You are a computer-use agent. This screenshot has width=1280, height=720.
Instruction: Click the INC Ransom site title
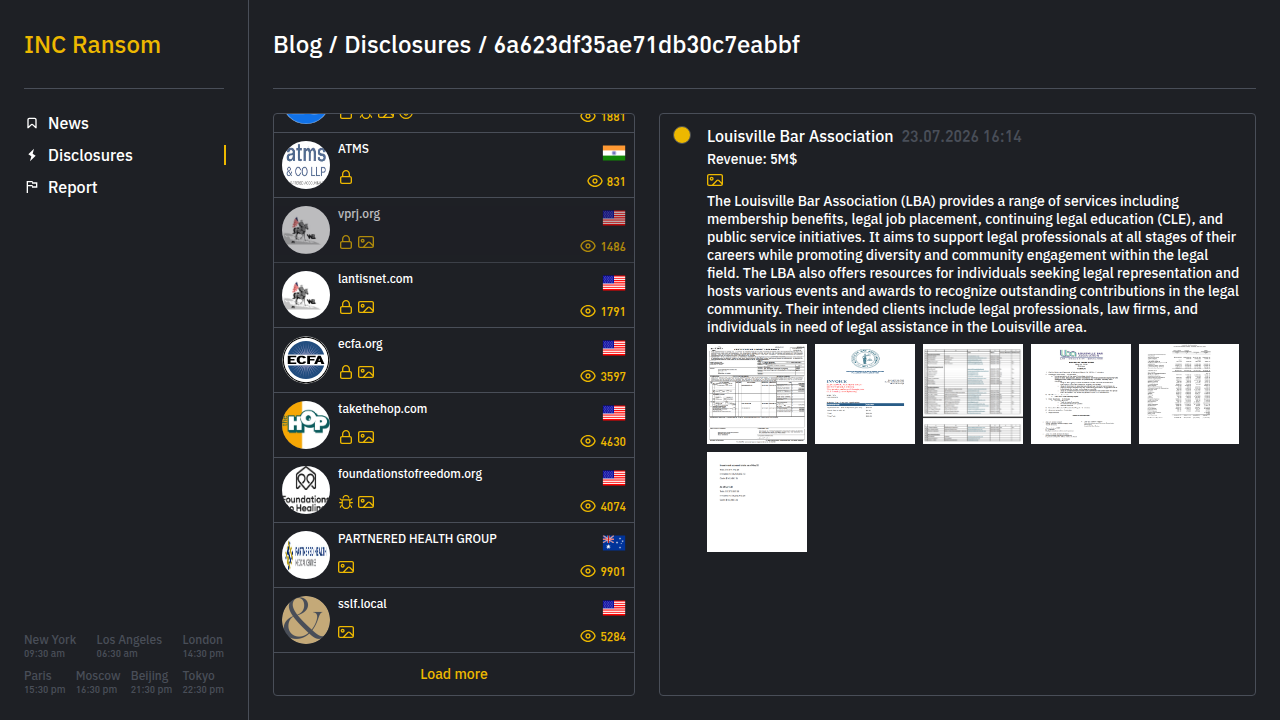tap(92, 45)
